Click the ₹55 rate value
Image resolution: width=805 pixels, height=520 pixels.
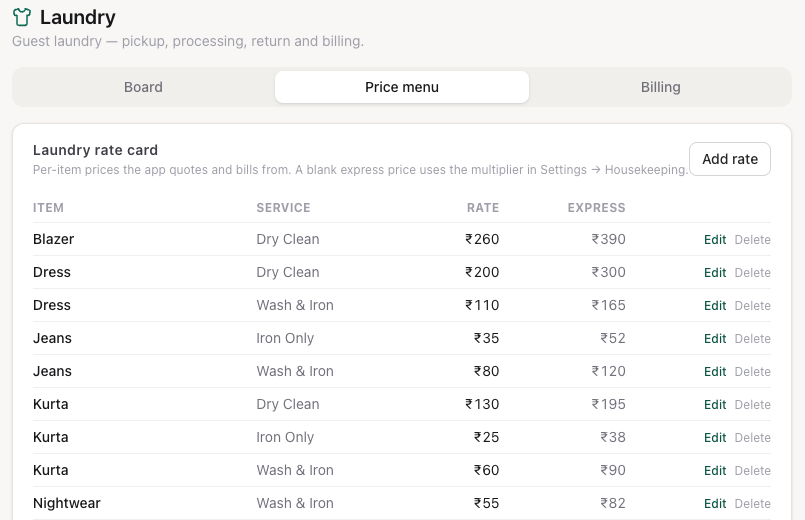pos(486,503)
